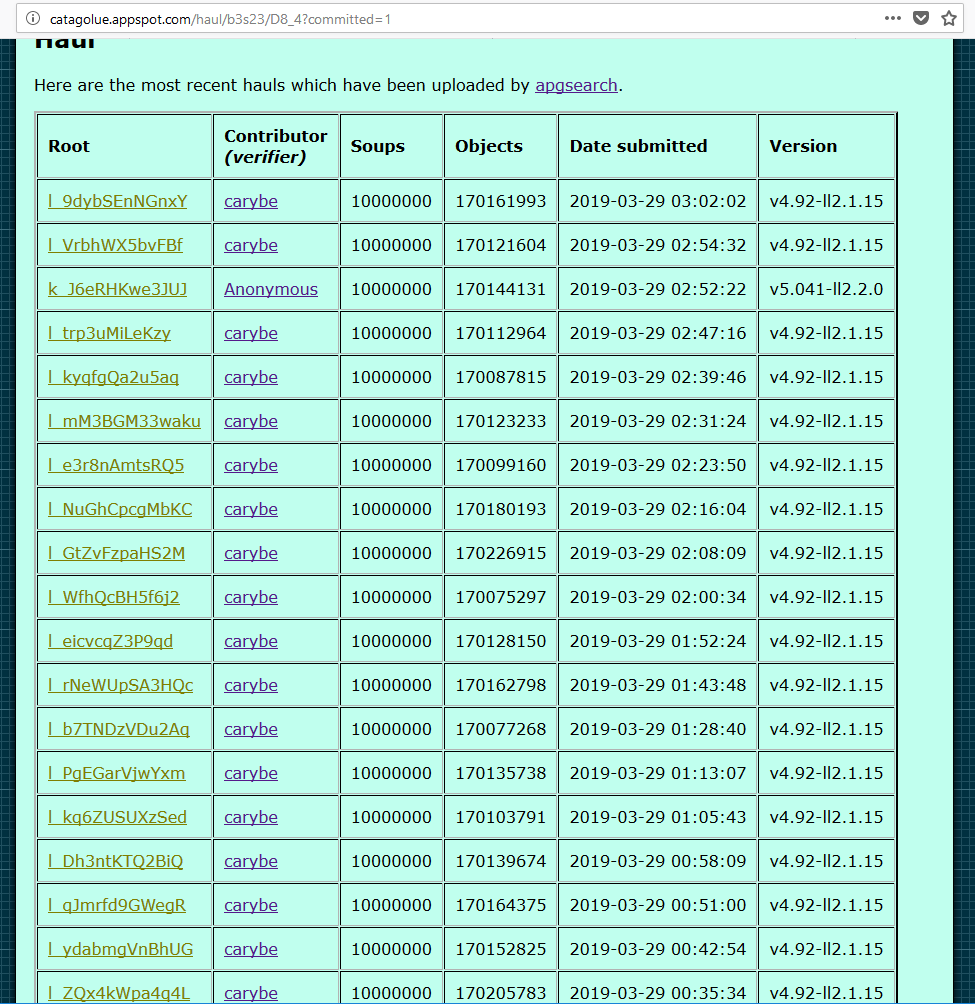Viewport: 975px width, 1004px height.
Task: Open carybe link in l_Dh3ntKTQ2BiQ row
Action: click(x=251, y=861)
